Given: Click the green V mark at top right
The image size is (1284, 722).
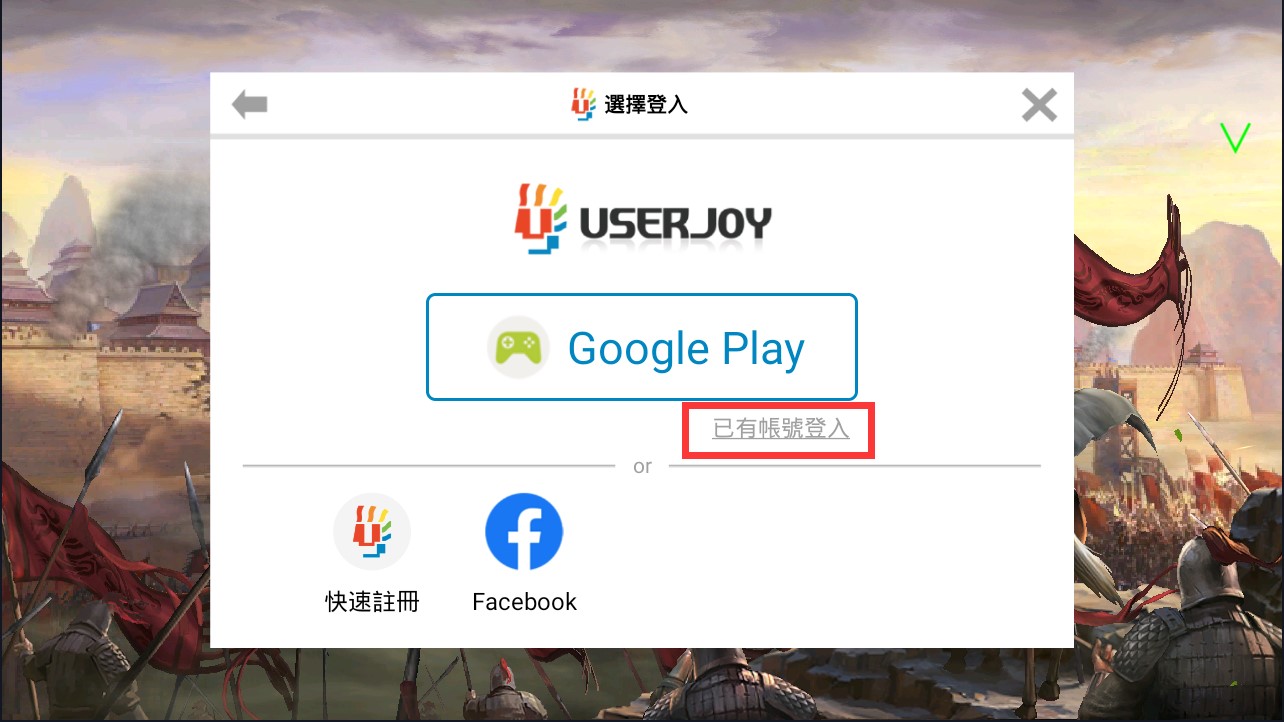Looking at the screenshot, I should pyautogui.click(x=1235, y=138).
